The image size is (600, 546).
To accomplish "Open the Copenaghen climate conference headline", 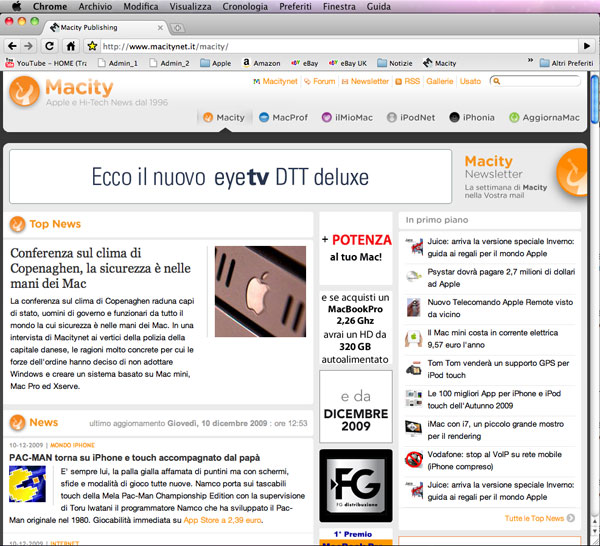I will click(101, 268).
